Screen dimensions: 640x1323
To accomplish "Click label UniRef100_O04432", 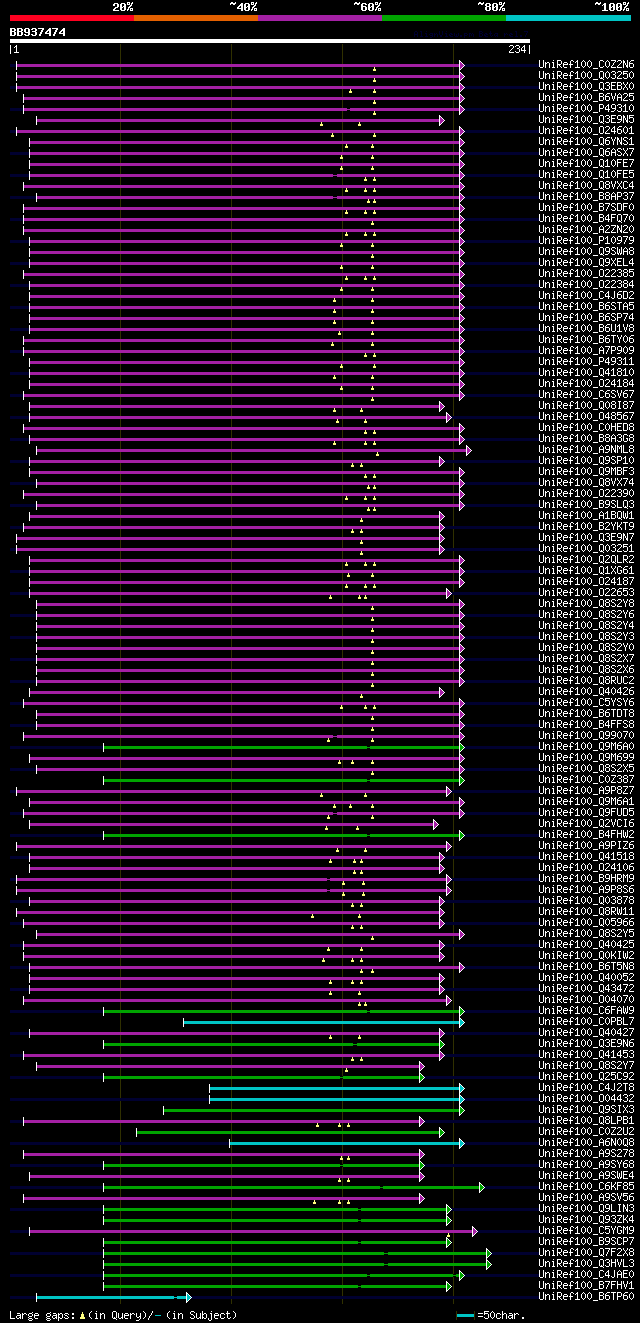I will 586,1098.
